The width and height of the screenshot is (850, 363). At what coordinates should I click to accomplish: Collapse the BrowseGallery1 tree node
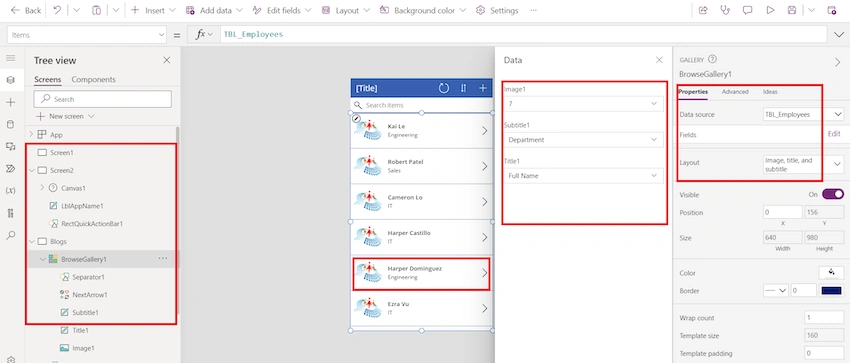tap(42, 259)
